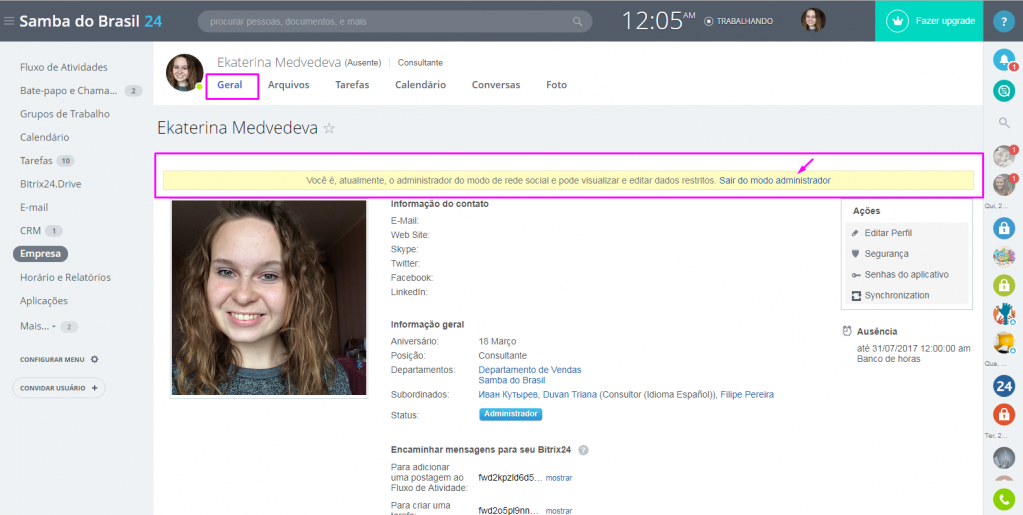Toggle favorite star beside Ekaterina Medvedeva

click(x=329, y=129)
